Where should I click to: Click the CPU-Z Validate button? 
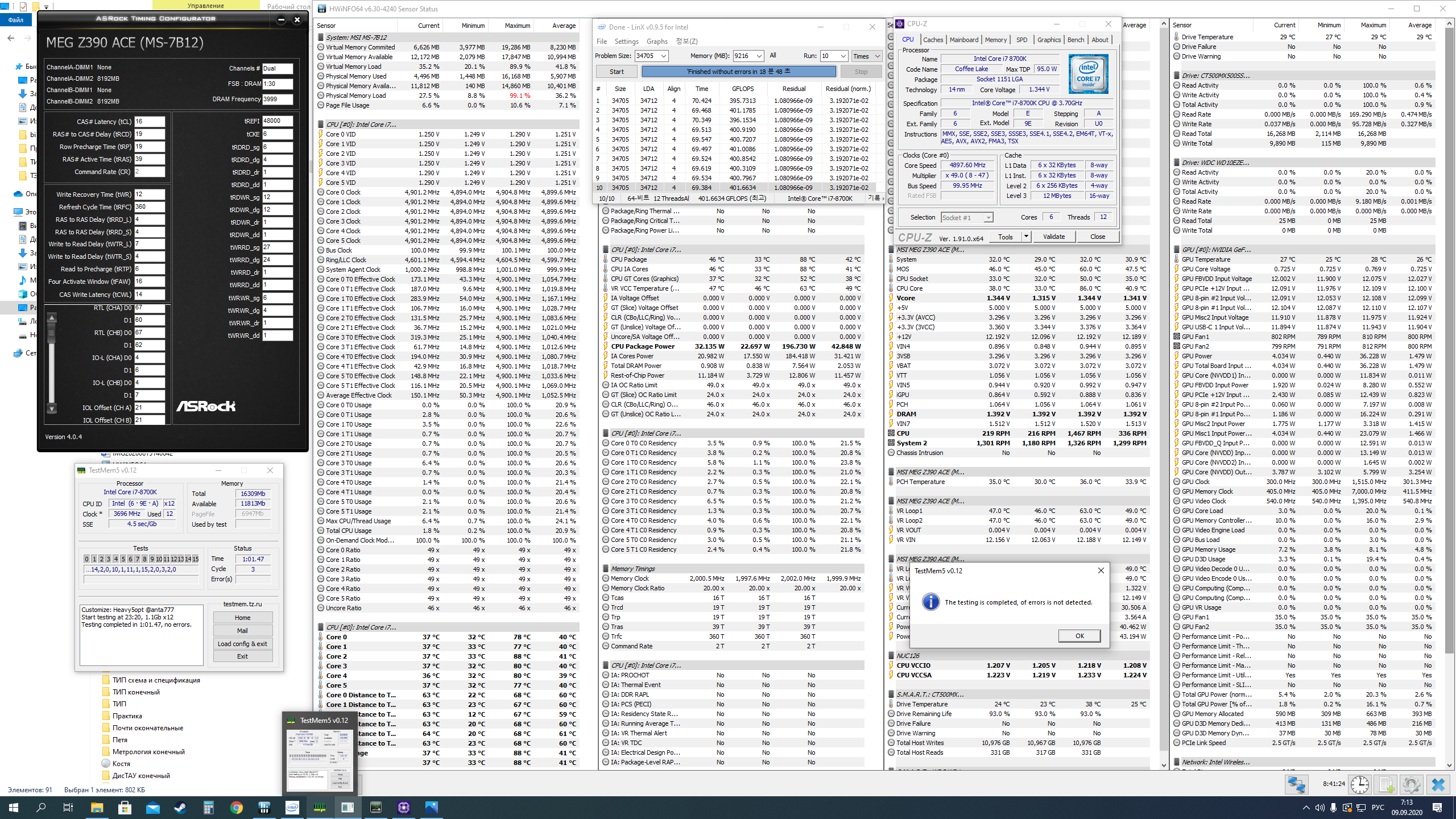tap(1053, 237)
